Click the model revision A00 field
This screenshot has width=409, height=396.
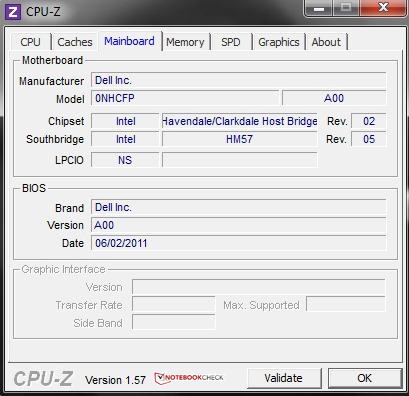pos(334,98)
